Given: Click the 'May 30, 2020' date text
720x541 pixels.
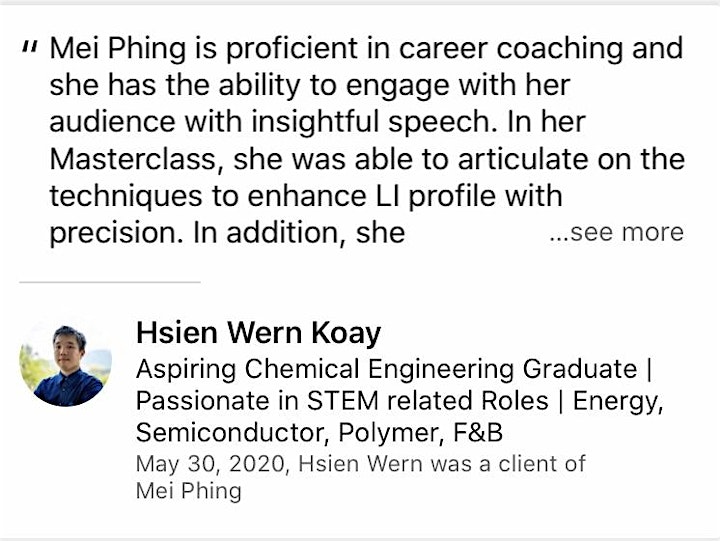Looking at the screenshot, I should [212, 464].
